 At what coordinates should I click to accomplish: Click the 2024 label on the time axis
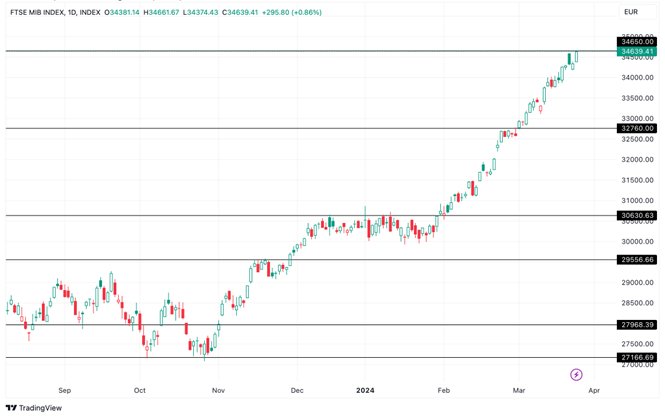(365, 390)
